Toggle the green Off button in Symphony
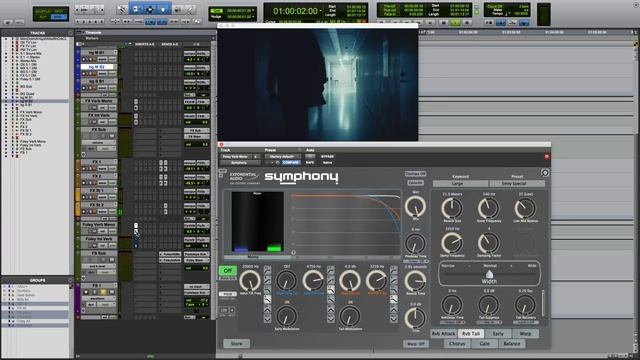Viewport: 640px width, 360px height. pyautogui.click(x=227, y=271)
